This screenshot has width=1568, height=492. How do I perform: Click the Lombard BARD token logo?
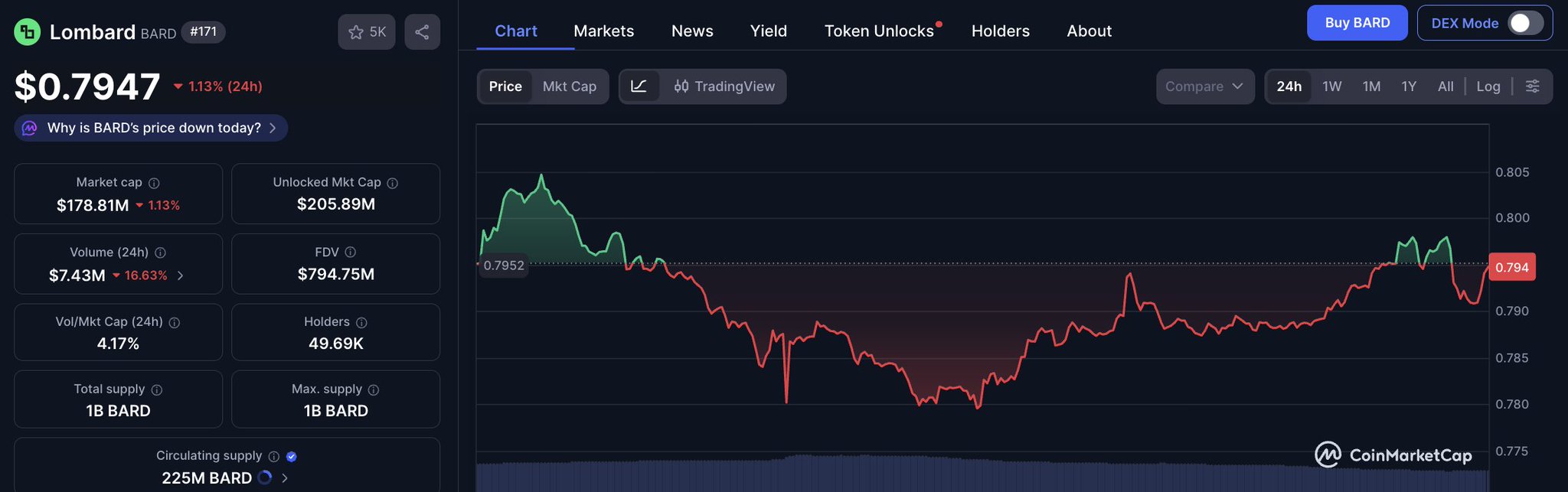tap(28, 32)
